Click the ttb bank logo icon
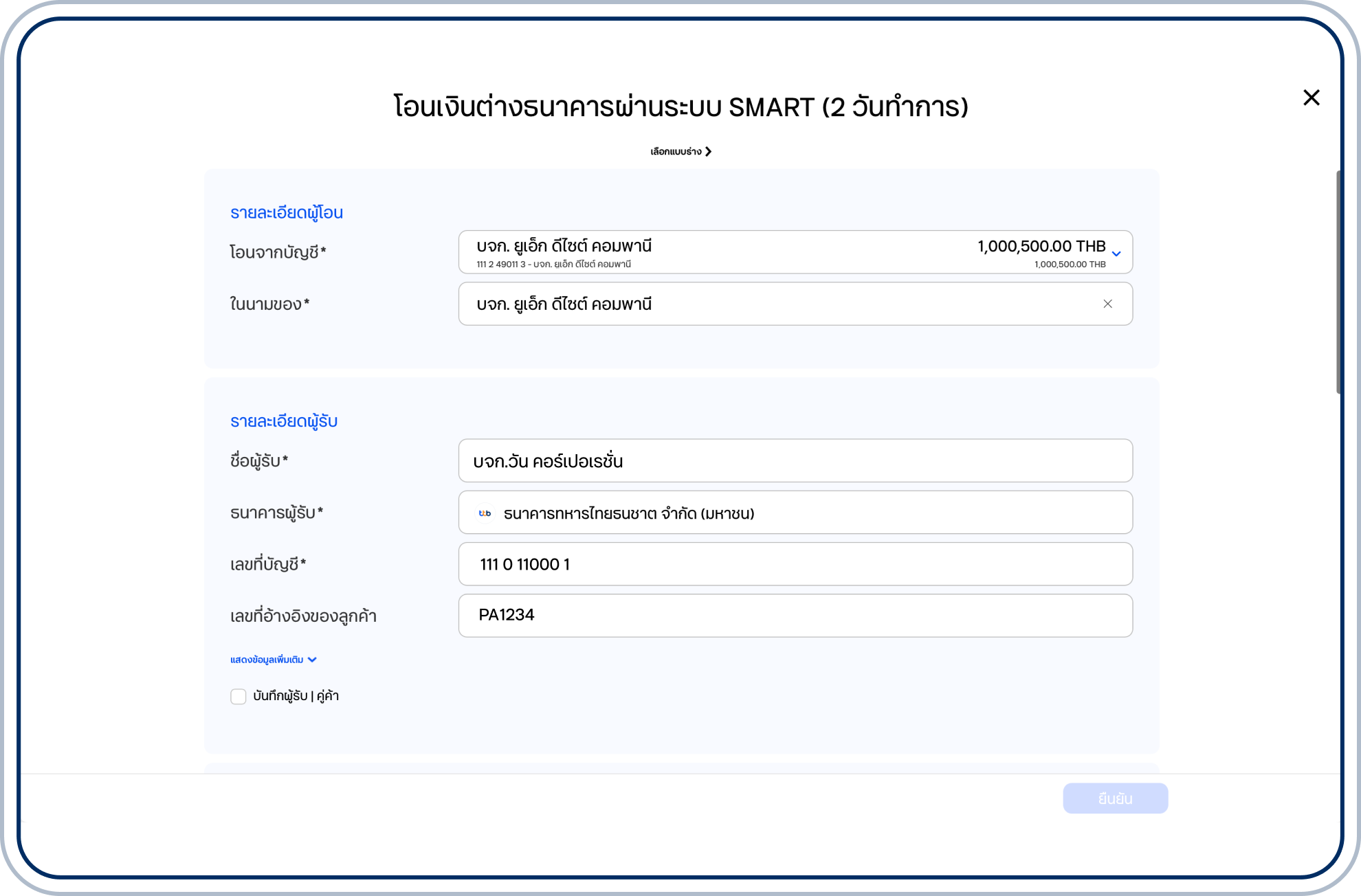 click(x=485, y=513)
